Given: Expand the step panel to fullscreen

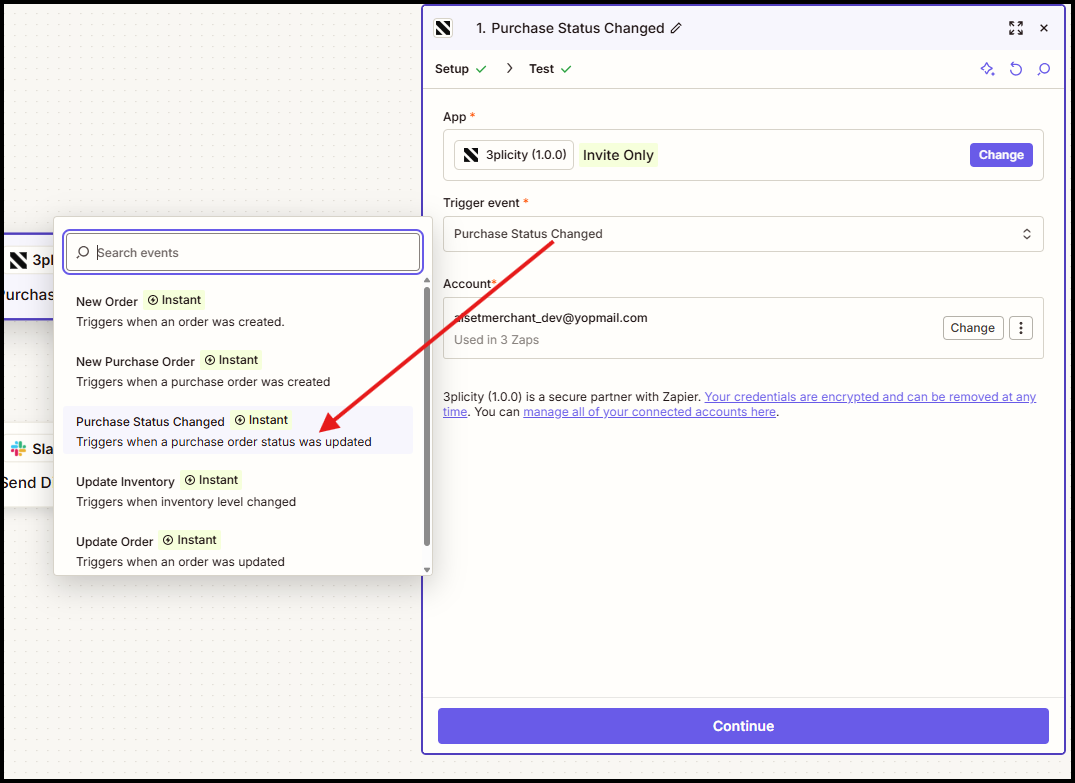Looking at the screenshot, I should coord(1015,28).
